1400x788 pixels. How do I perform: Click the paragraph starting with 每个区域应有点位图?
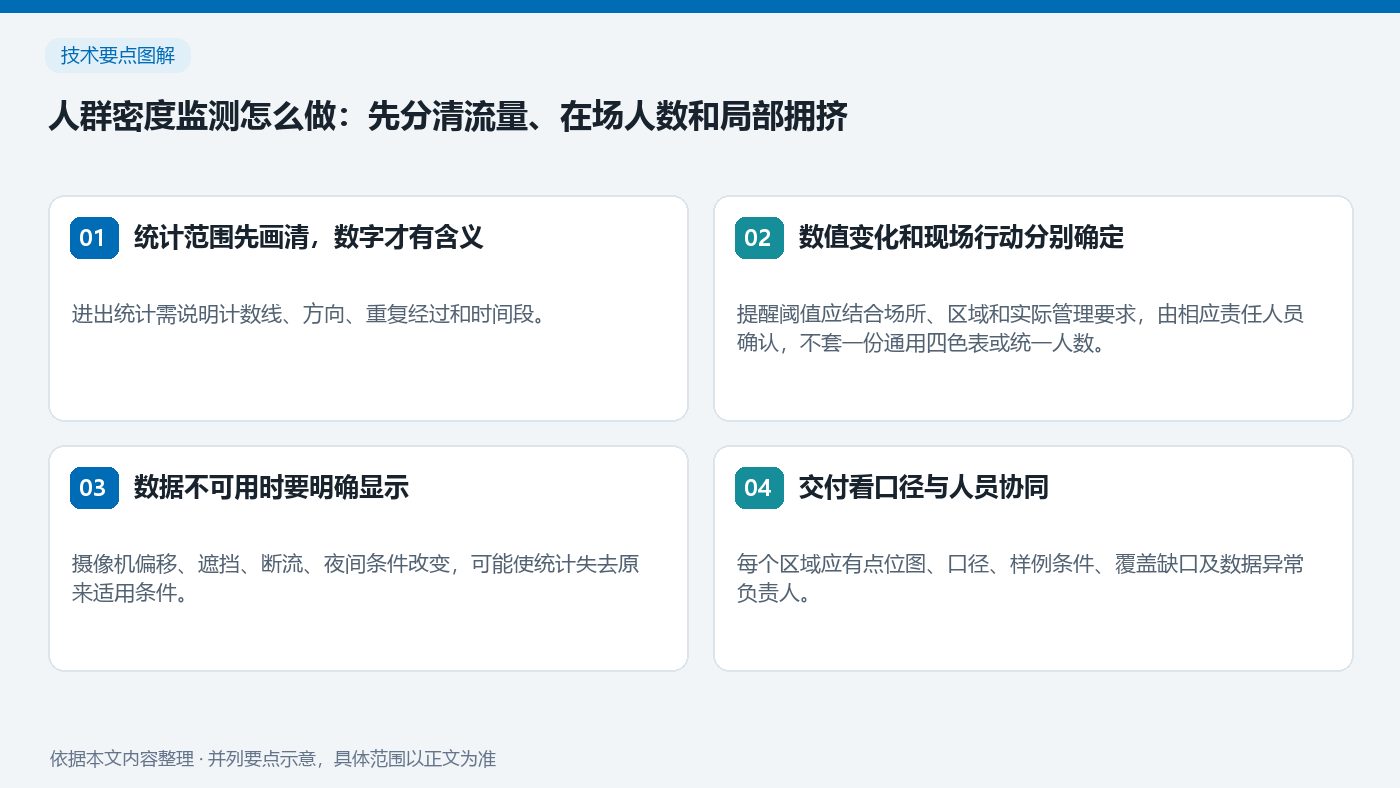[x=1020, y=579]
